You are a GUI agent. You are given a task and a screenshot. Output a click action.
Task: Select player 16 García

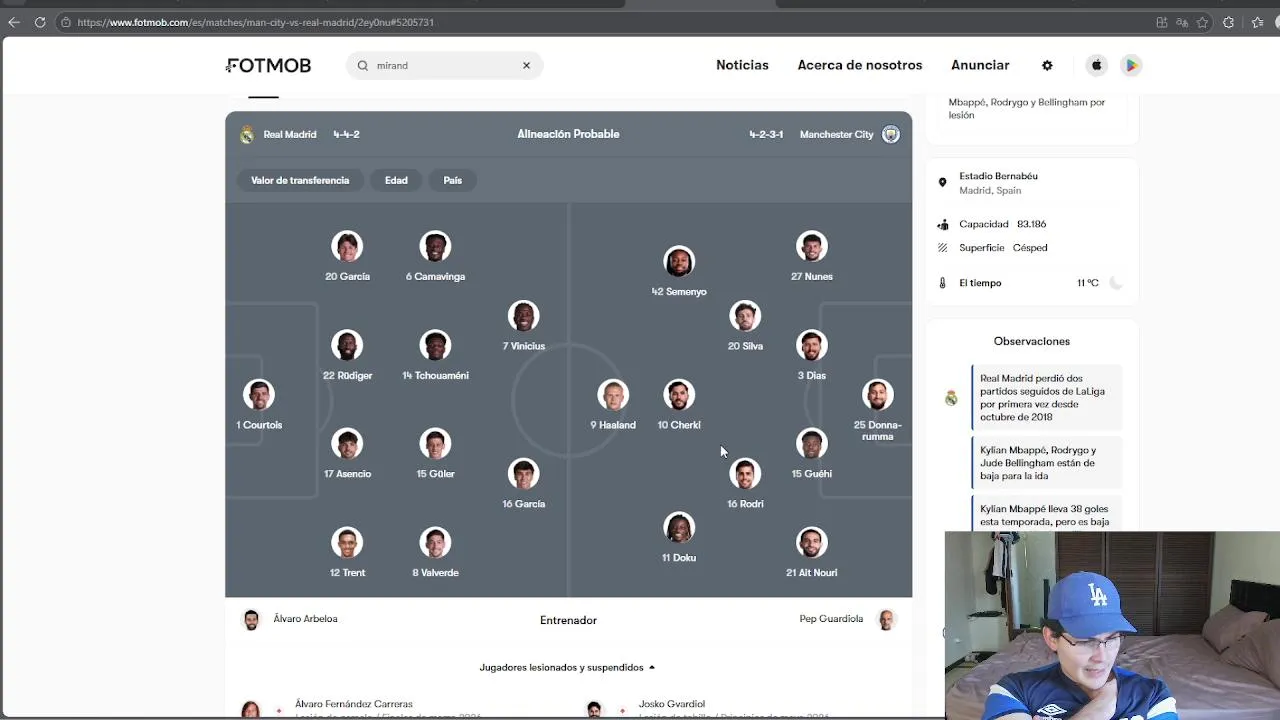pyautogui.click(x=523, y=483)
